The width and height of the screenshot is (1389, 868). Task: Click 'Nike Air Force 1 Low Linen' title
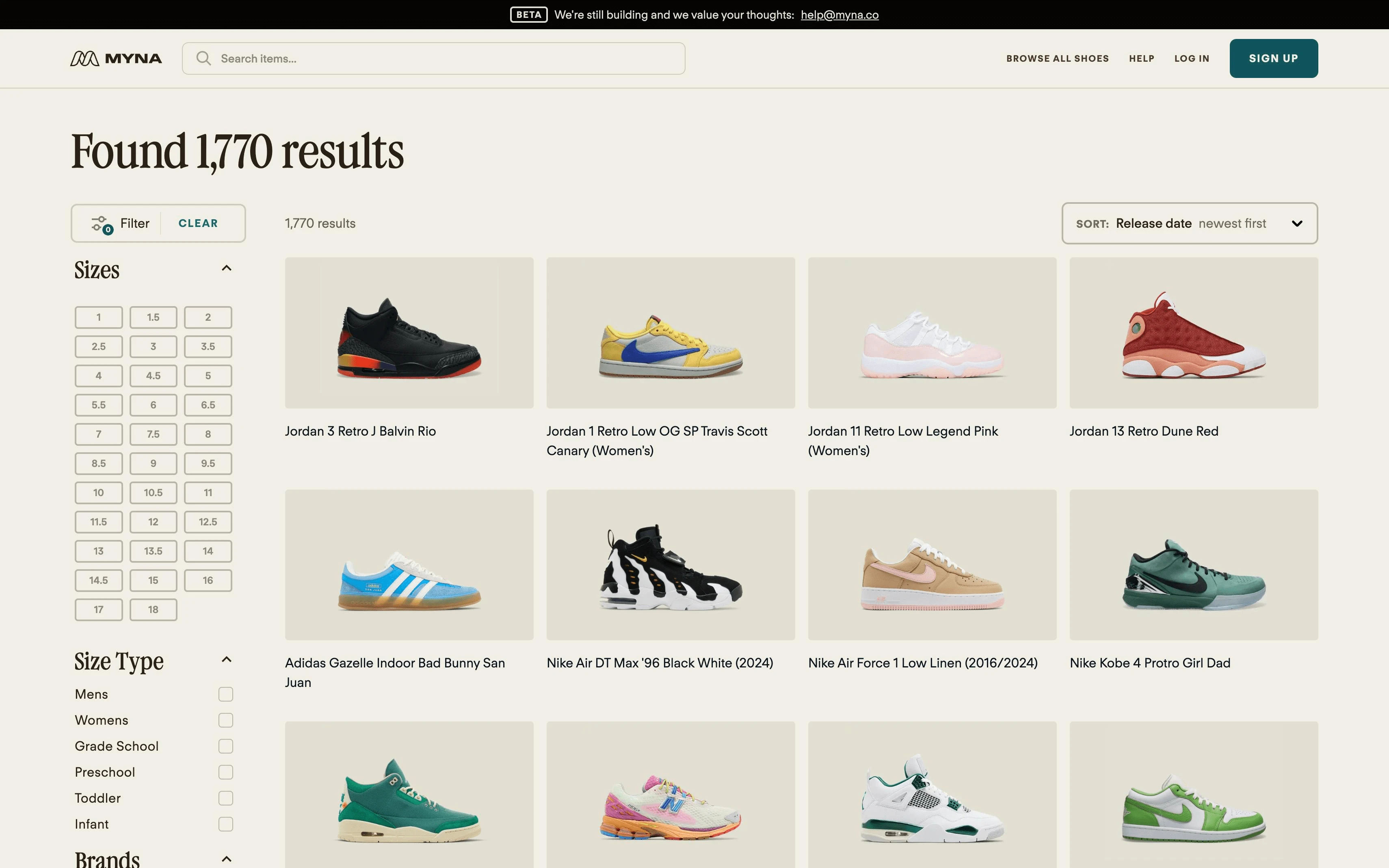click(x=923, y=663)
